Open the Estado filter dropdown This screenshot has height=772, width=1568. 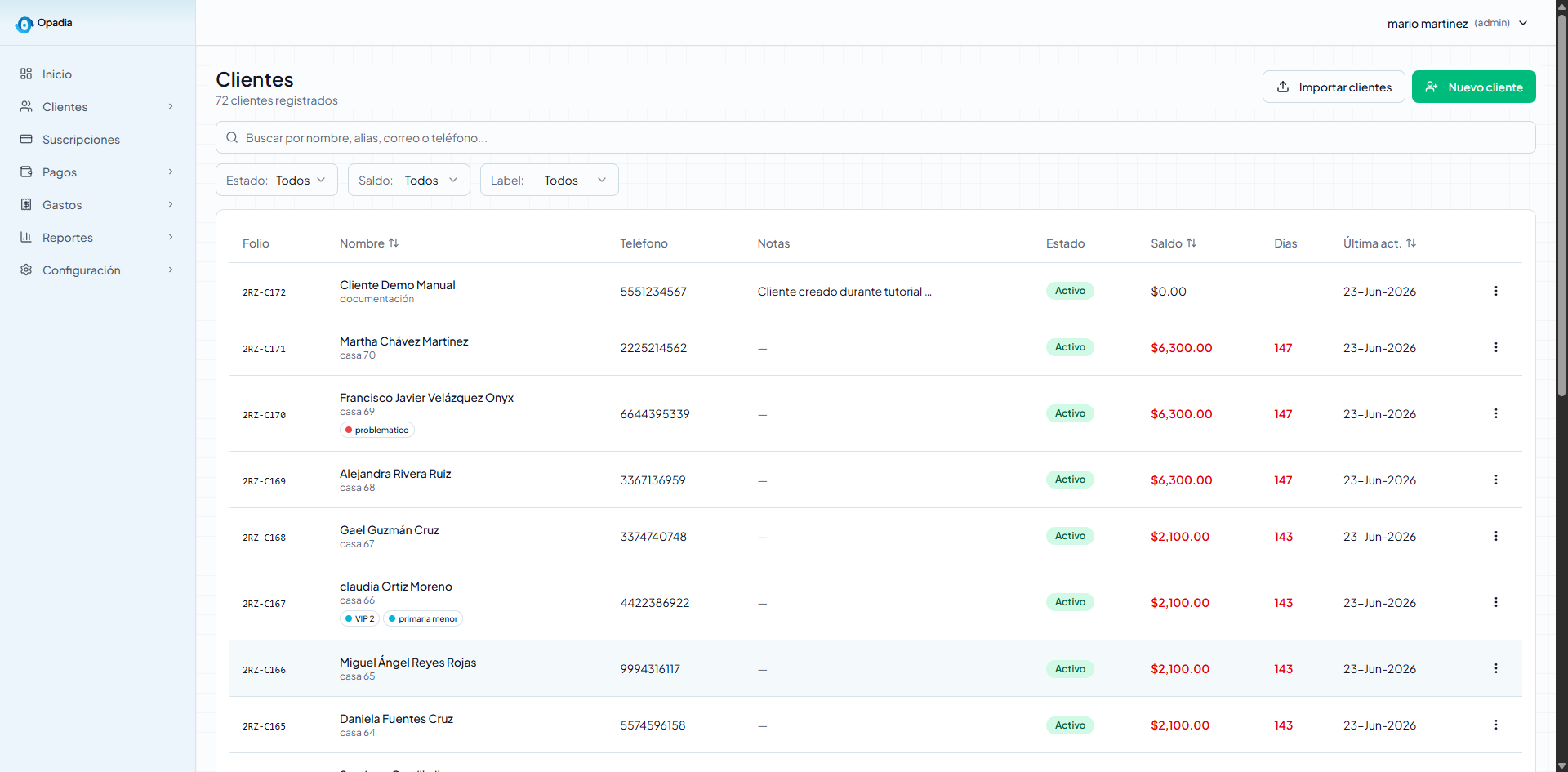click(x=277, y=180)
